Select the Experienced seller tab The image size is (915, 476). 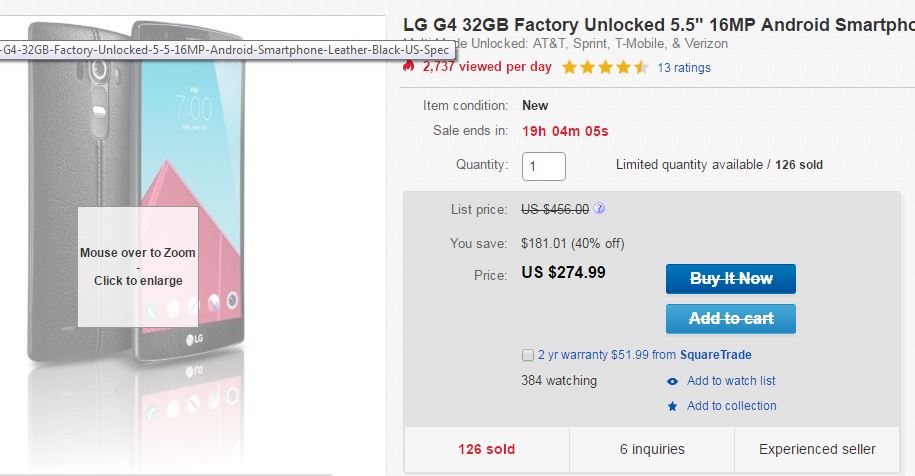point(817,449)
